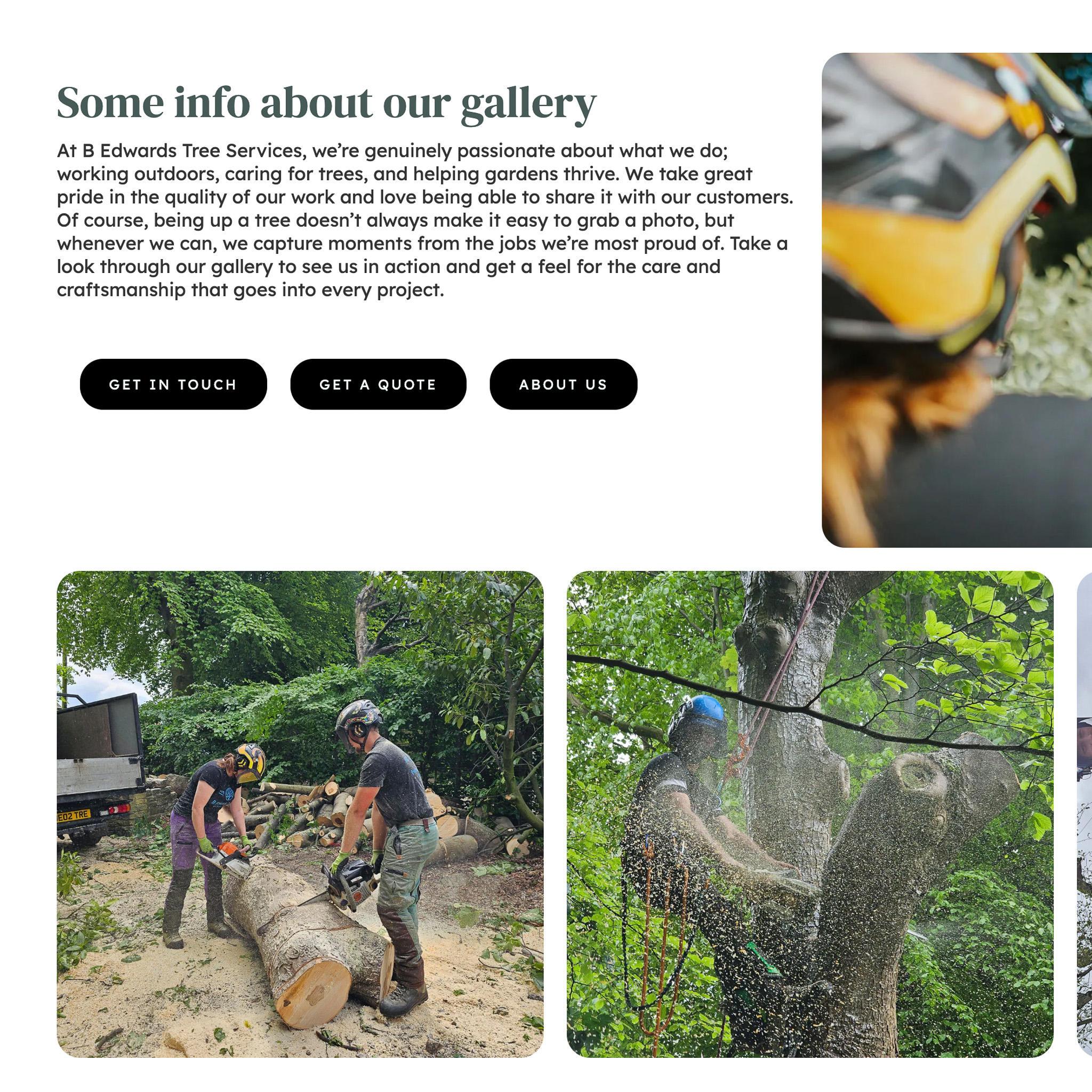This screenshot has height=1092, width=1092.
Task: View the orange helmet close-up image
Action: click(x=957, y=300)
